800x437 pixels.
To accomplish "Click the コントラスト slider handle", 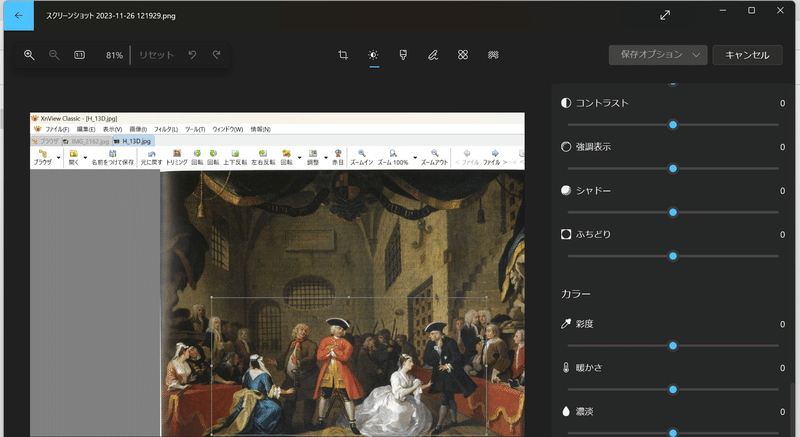I will [673, 124].
